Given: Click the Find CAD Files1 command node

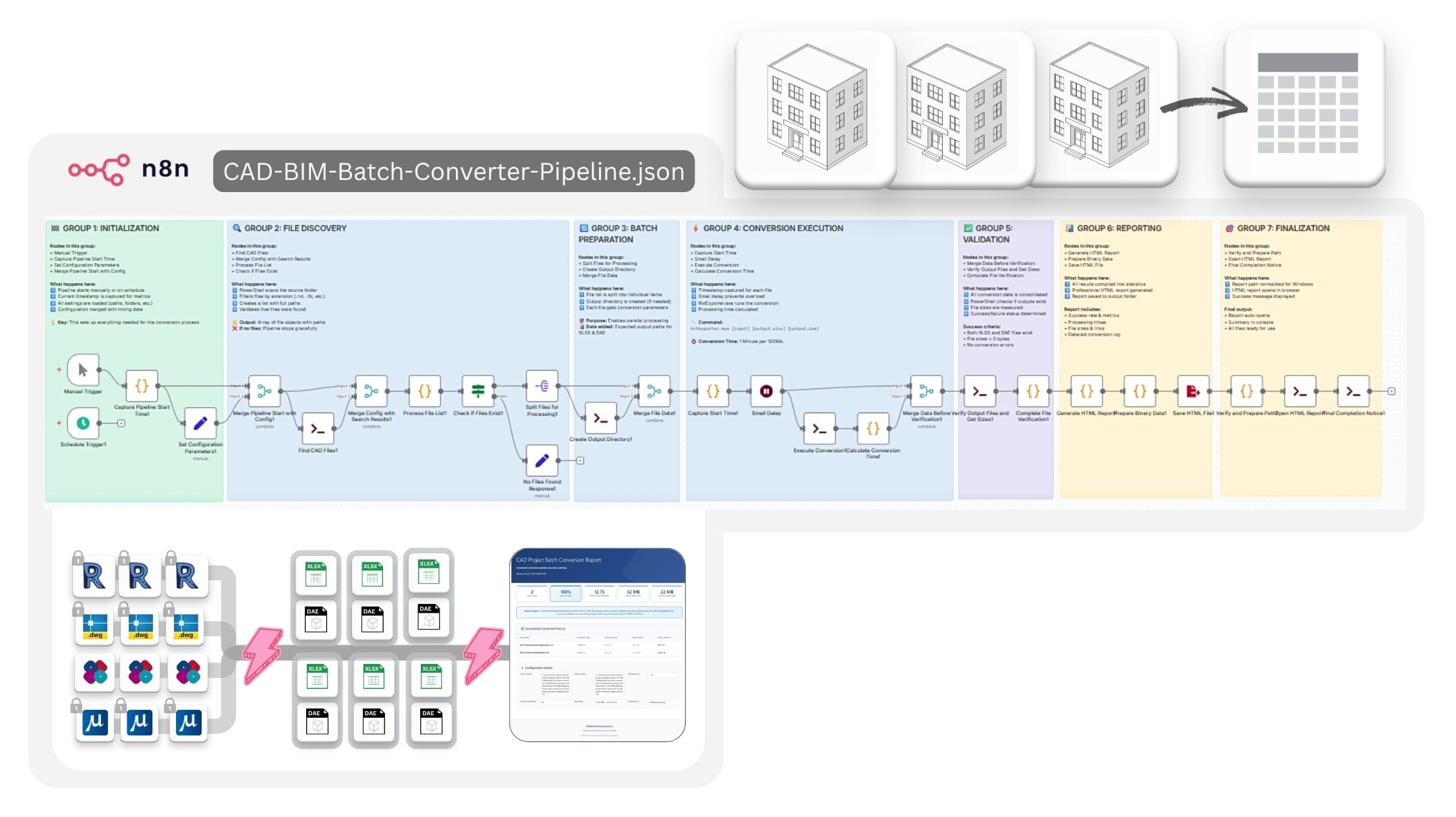Looking at the screenshot, I should 318,429.
